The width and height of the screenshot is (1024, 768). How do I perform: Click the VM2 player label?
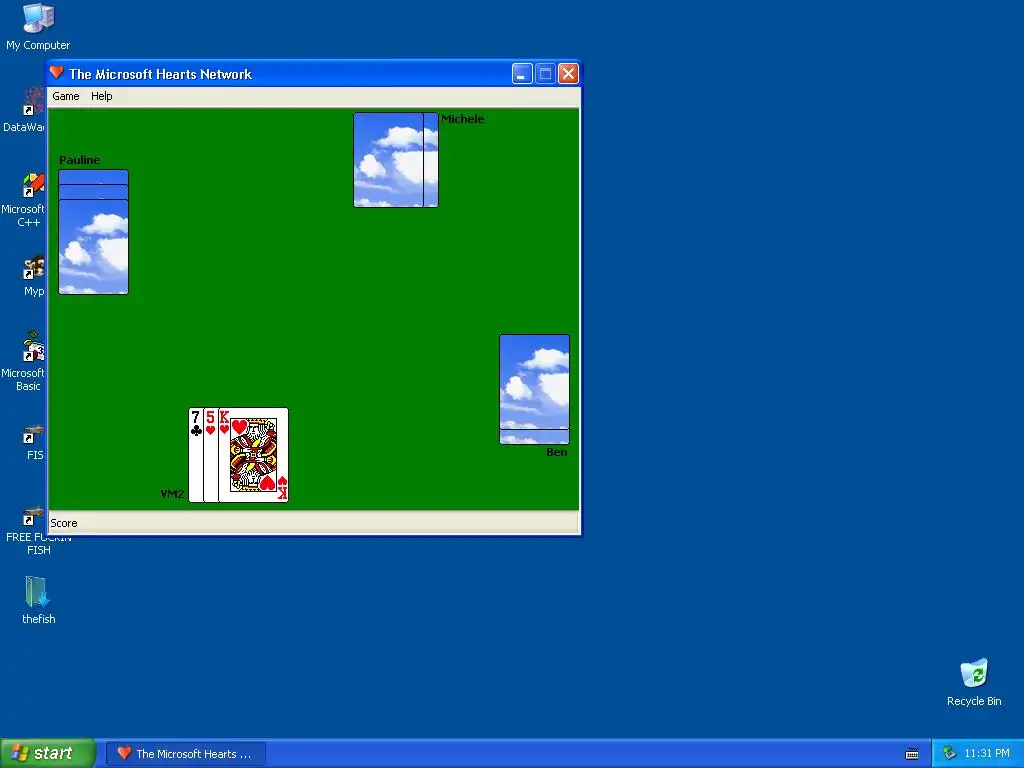[x=172, y=494]
